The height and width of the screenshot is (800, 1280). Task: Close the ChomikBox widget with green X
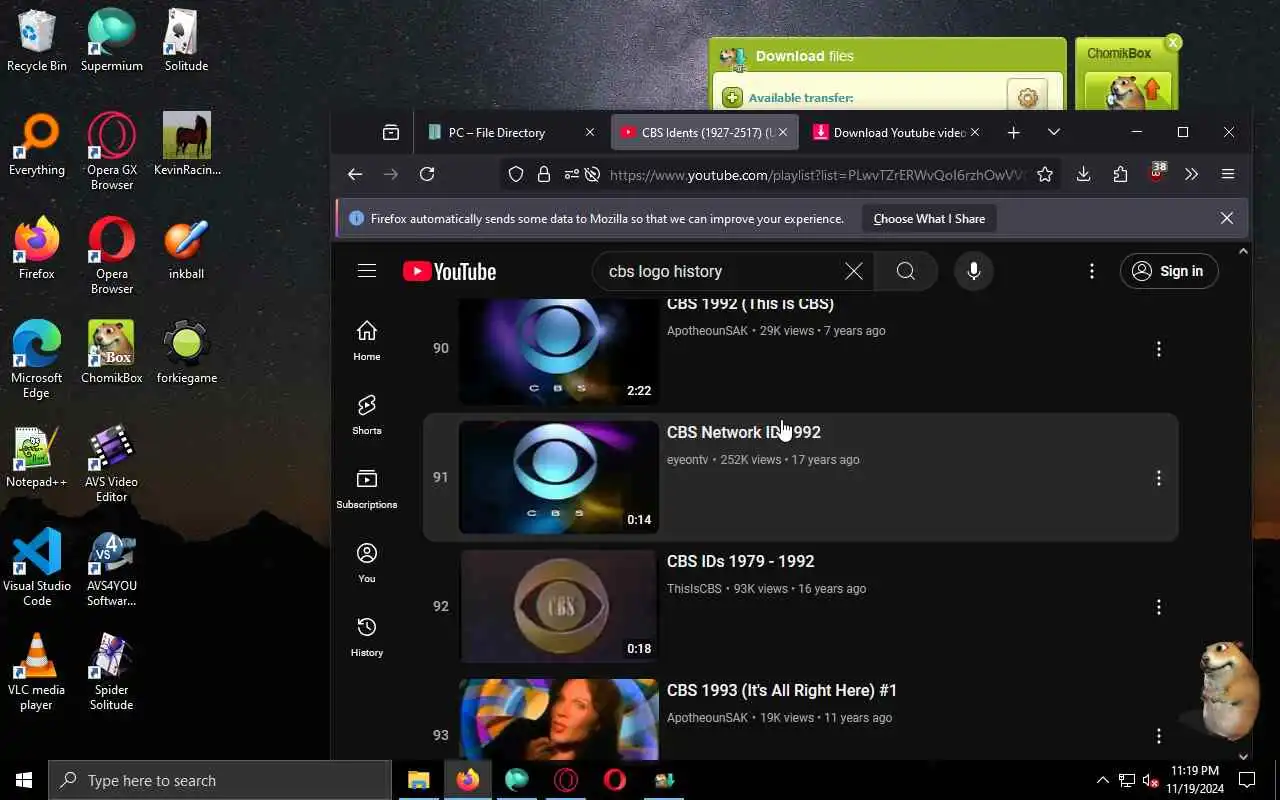(1173, 42)
